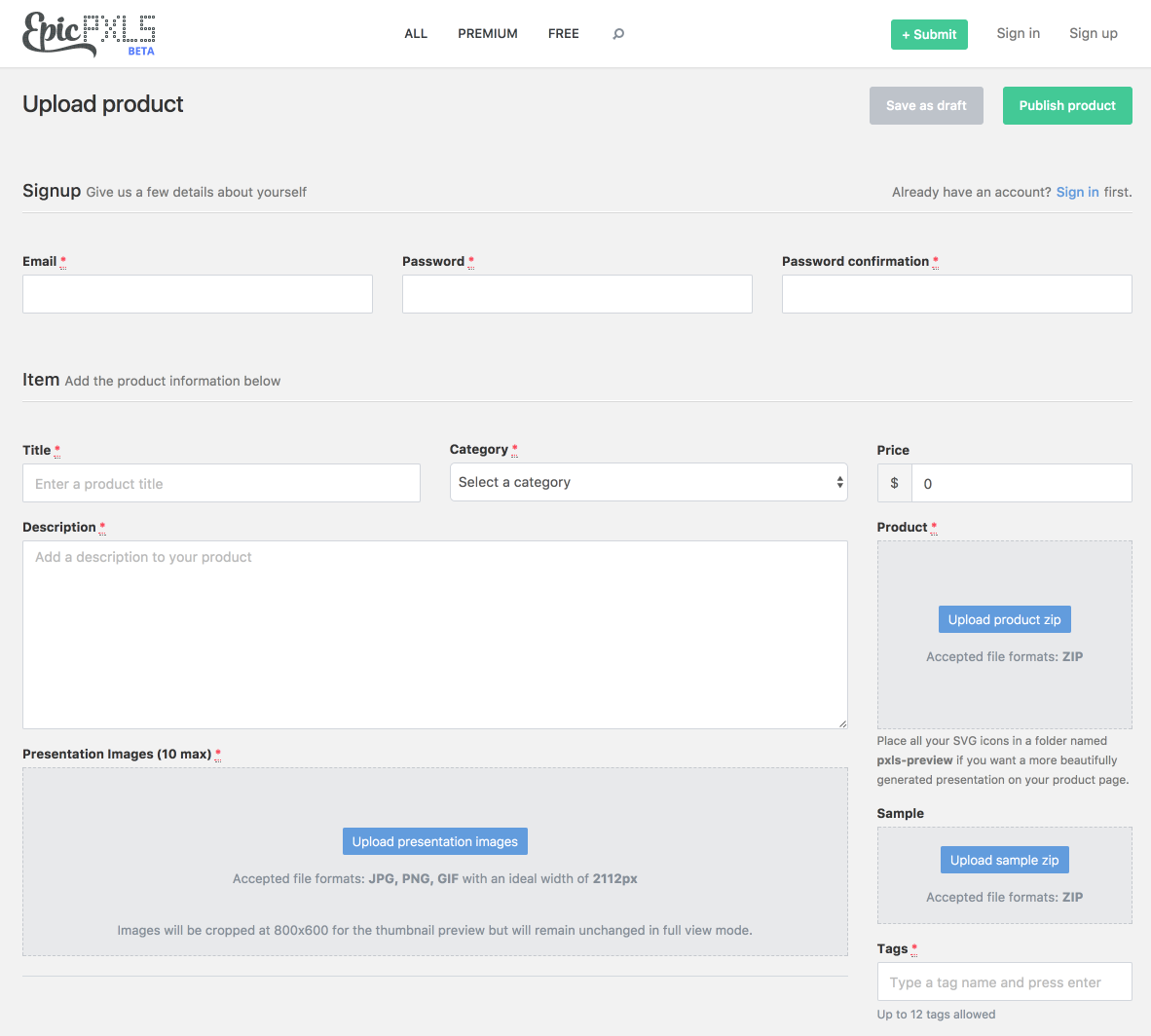Click the 'Upload product' page heading
This screenshot has width=1151, height=1036.
103,104
